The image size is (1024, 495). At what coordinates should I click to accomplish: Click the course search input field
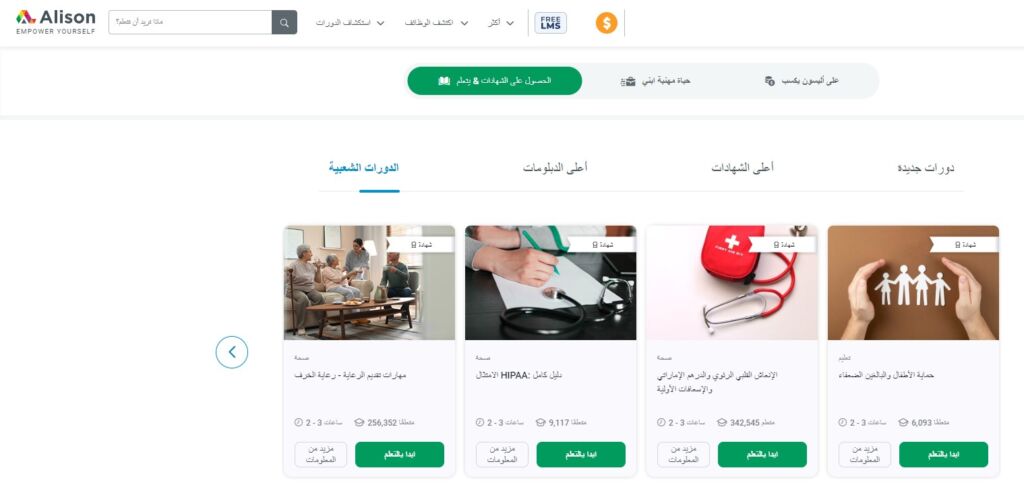coord(190,22)
